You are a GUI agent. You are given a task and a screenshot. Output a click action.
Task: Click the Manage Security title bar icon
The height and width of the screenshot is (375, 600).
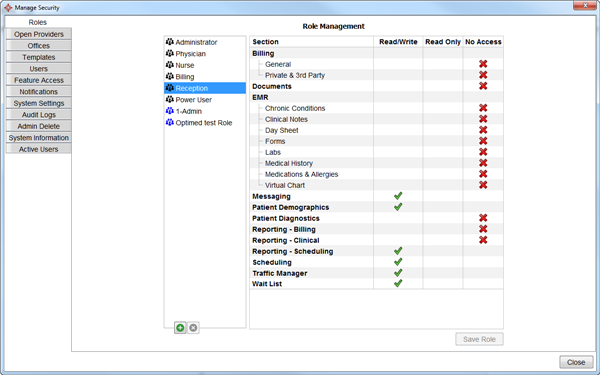pos(8,7)
